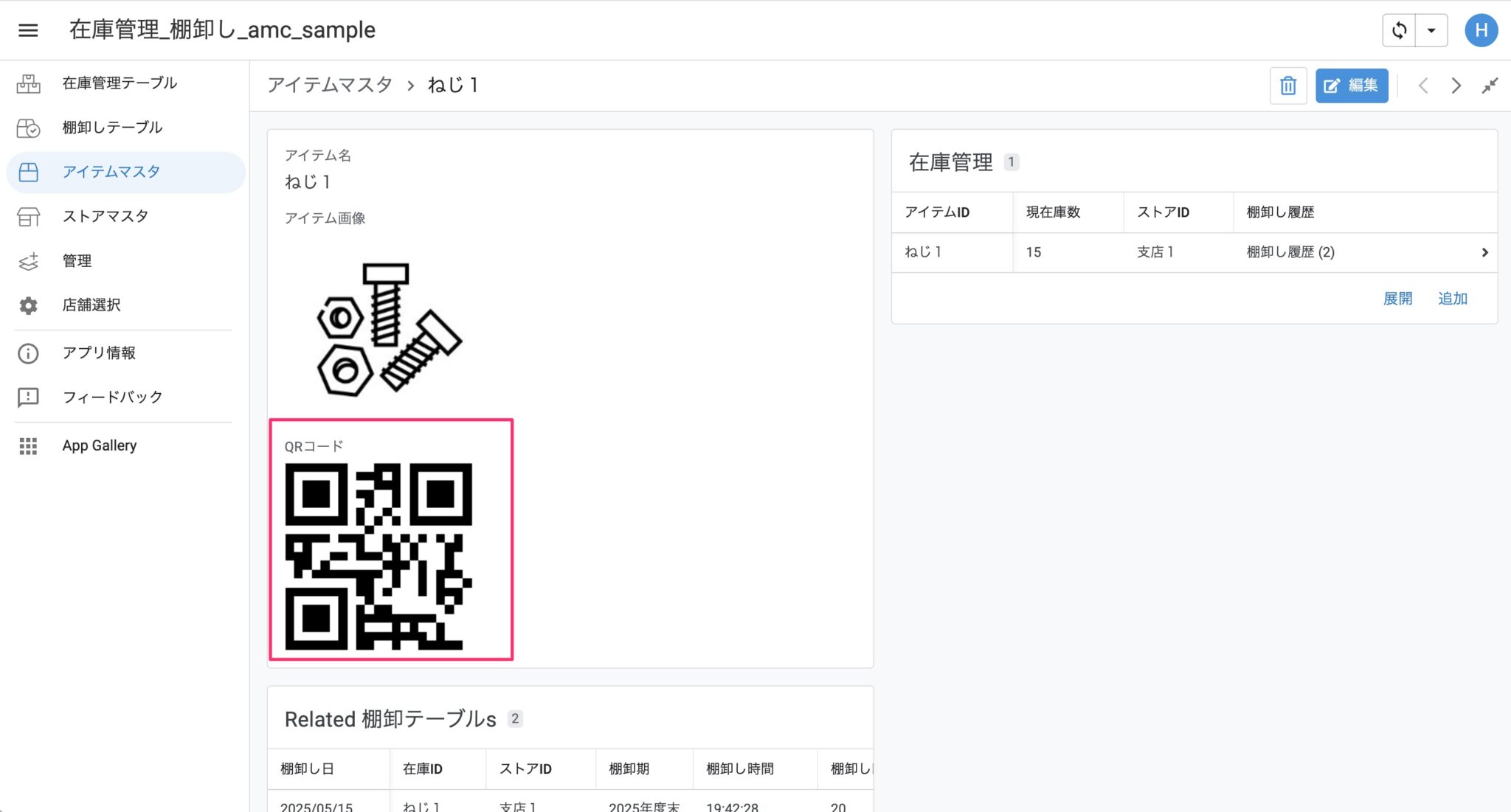
Task: Click the 展開 expand link
Action: tap(1397, 298)
